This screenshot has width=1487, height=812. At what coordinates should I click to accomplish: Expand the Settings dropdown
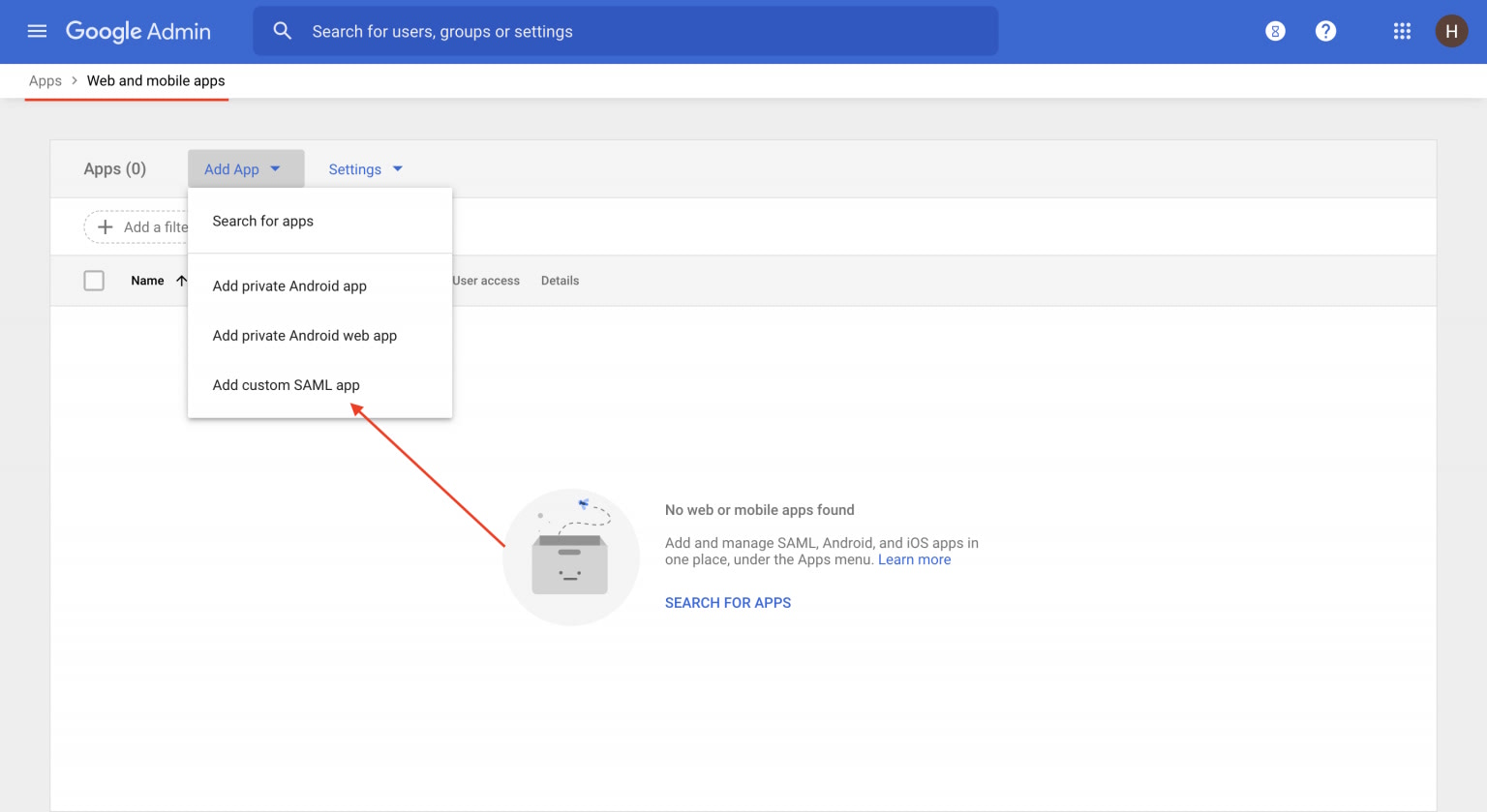point(365,169)
